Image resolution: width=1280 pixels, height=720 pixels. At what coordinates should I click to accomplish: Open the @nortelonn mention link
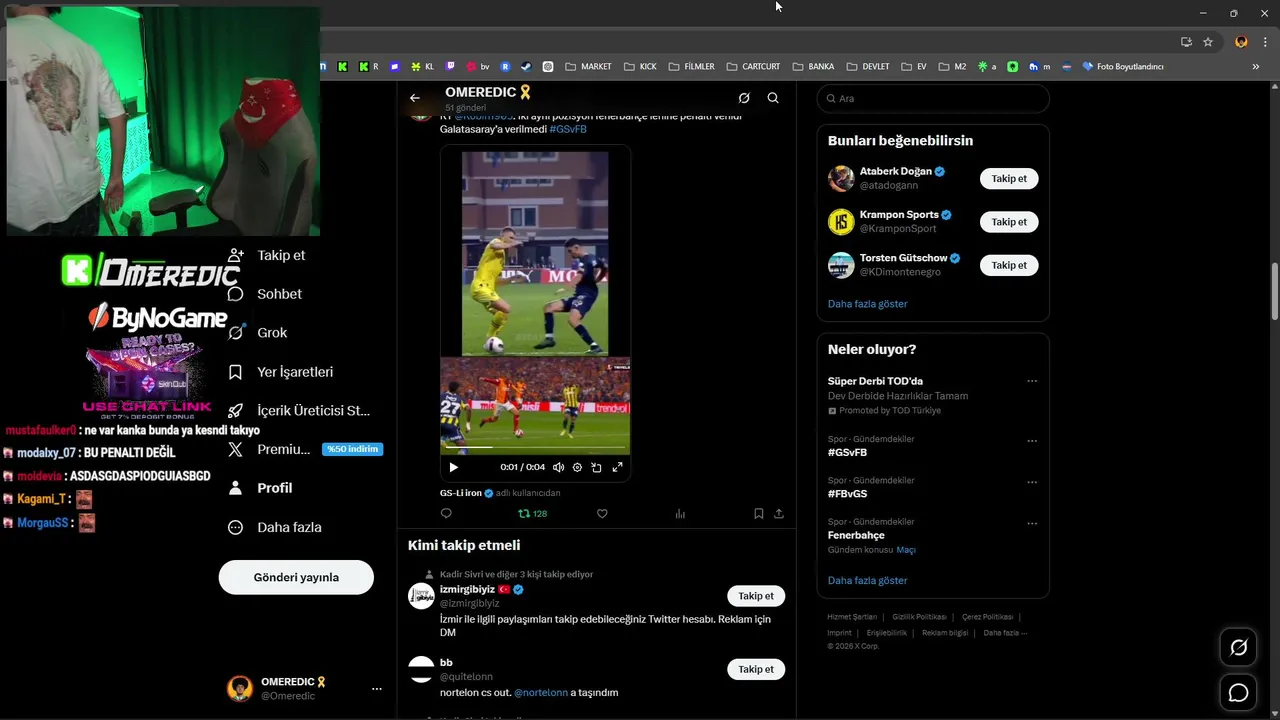(540, 692)
